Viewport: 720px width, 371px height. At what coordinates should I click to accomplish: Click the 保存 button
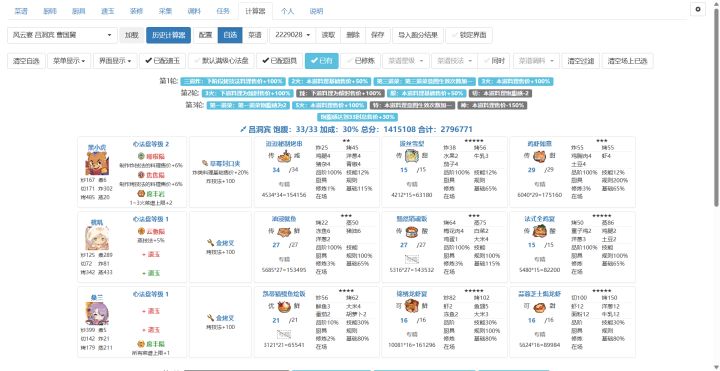coord(377,35)
